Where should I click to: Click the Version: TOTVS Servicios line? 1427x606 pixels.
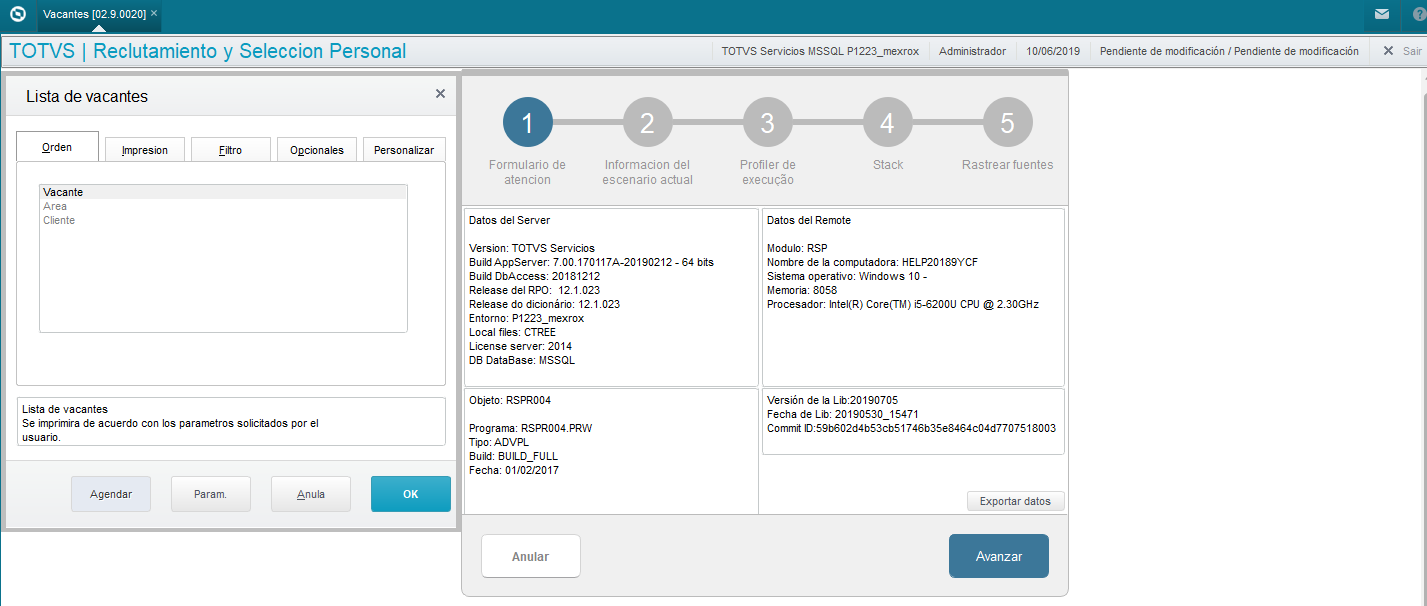[532, 248]
